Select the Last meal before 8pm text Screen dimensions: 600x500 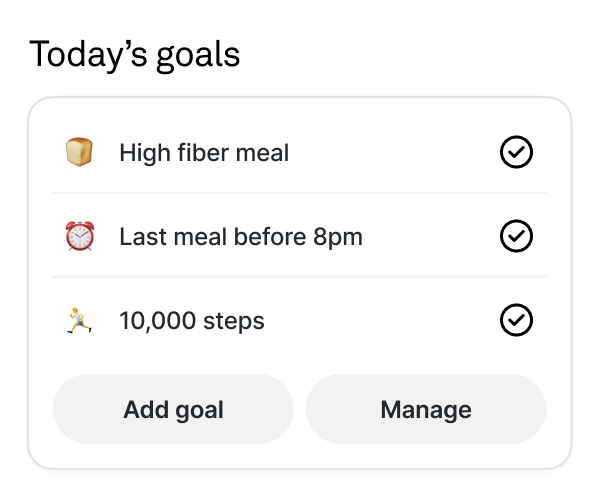241,237
